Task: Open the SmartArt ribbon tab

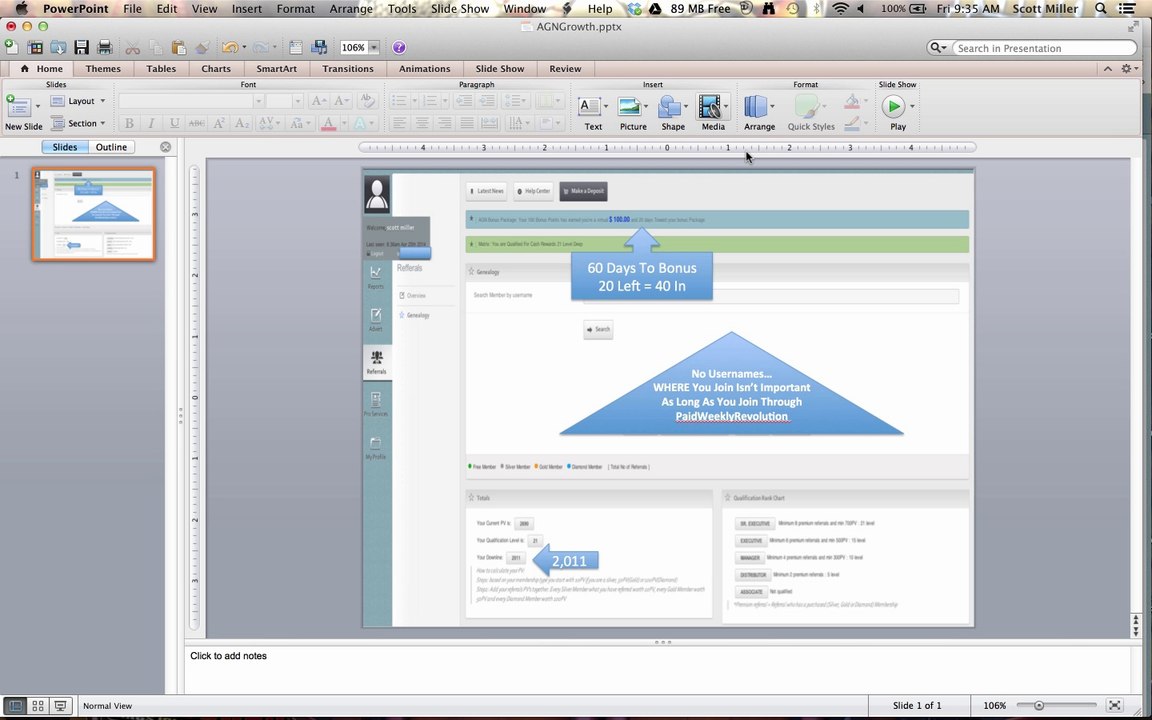Action: pyautogui.click(x=276, y=68)
